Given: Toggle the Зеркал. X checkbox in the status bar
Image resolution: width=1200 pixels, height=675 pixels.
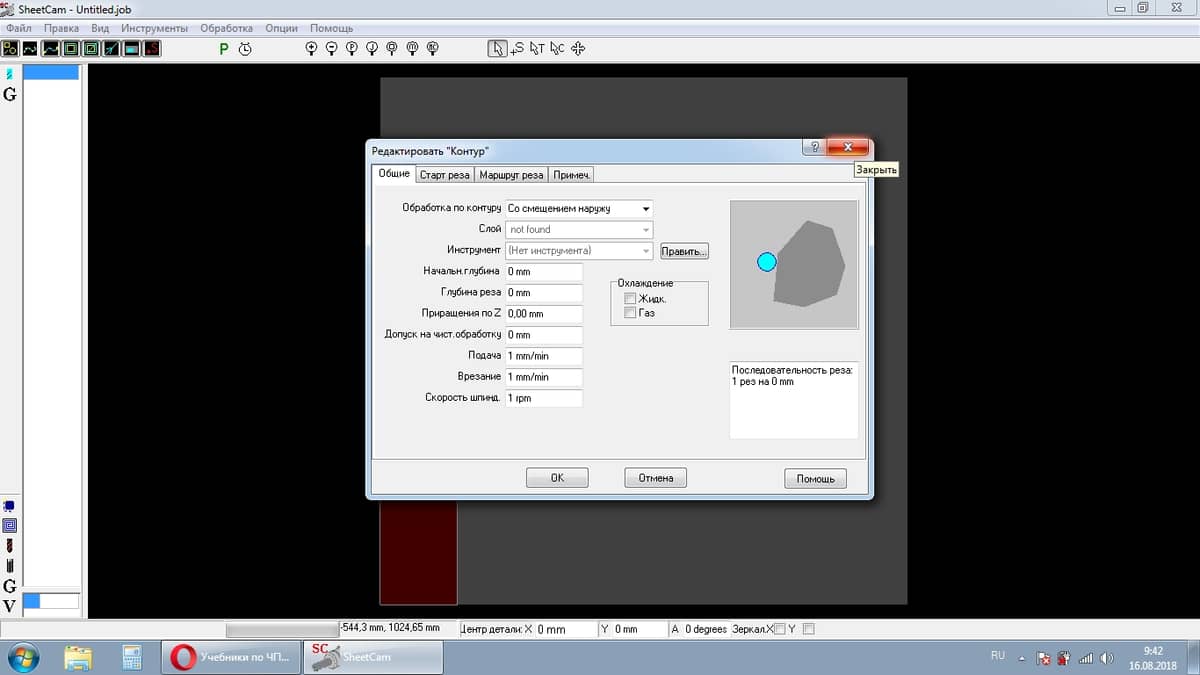Looking at the screenshot, I should pyautogui.click(x=781, y=629).
